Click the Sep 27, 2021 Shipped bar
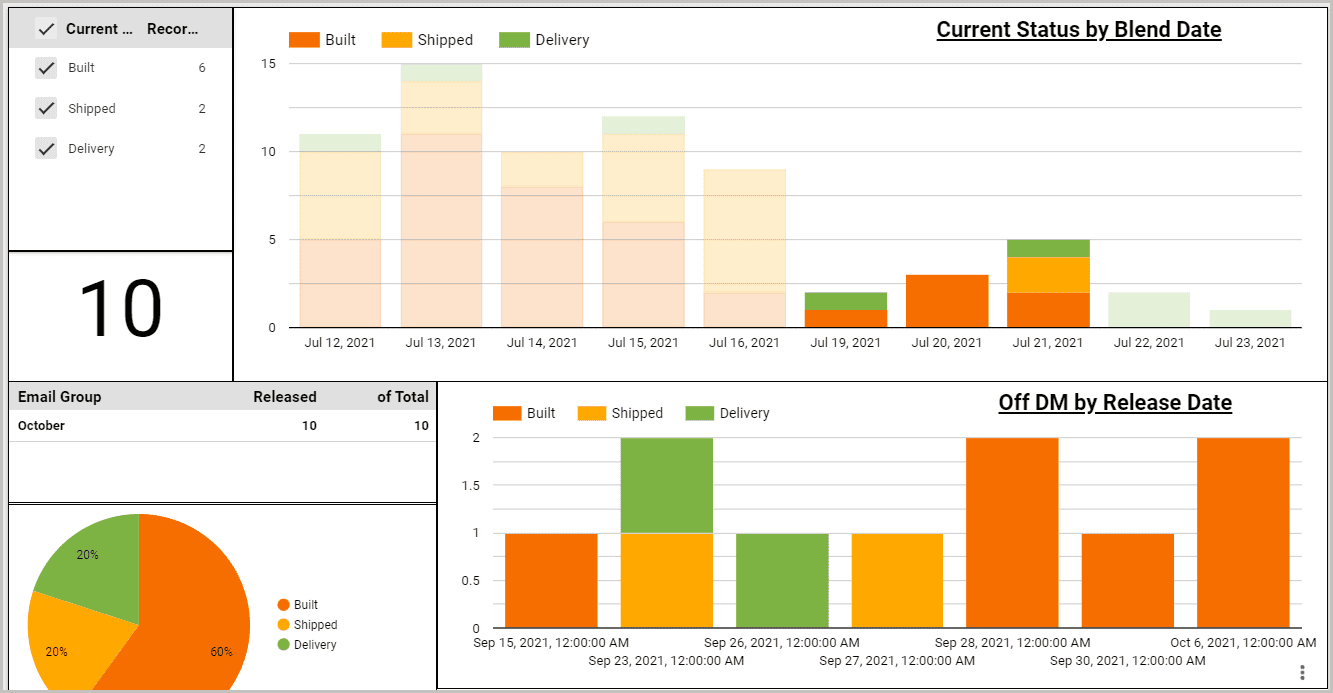 [x=897, y=581]
